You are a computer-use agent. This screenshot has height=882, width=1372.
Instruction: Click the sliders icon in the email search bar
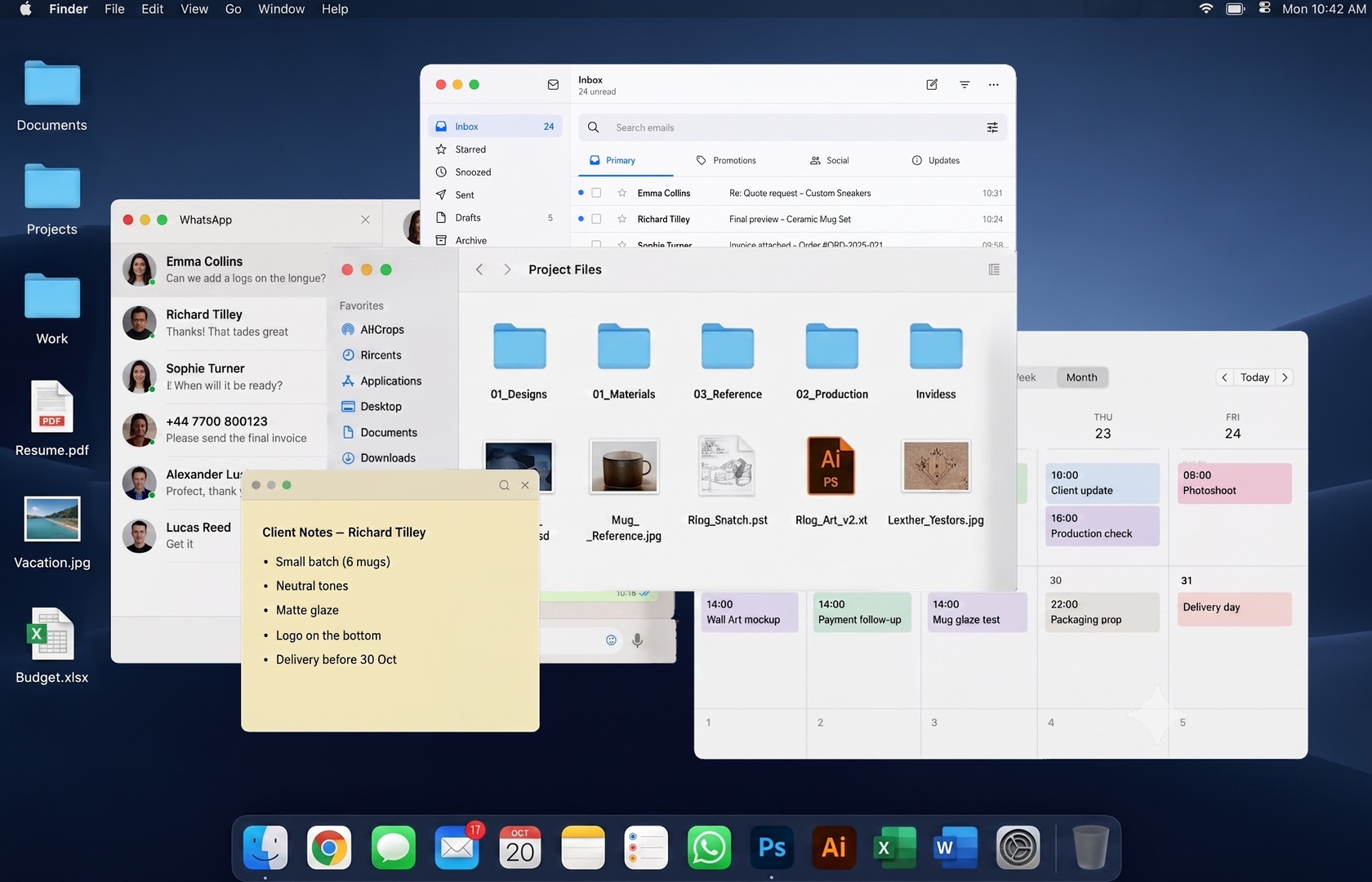click(992, 127)
